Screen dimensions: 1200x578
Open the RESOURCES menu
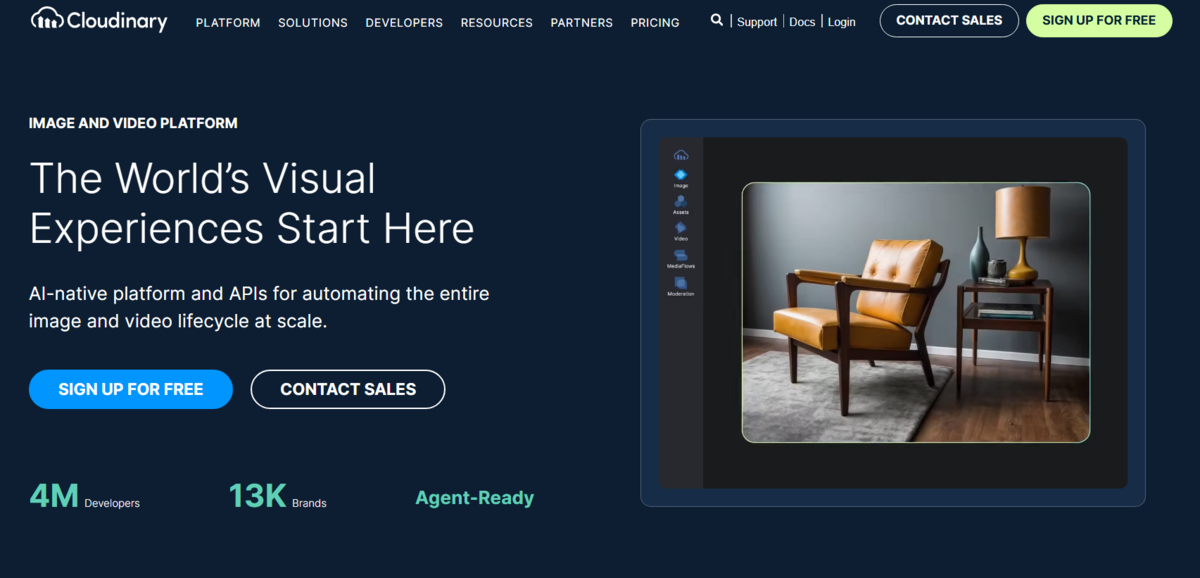pyautogui.click(x=497, y=22)
